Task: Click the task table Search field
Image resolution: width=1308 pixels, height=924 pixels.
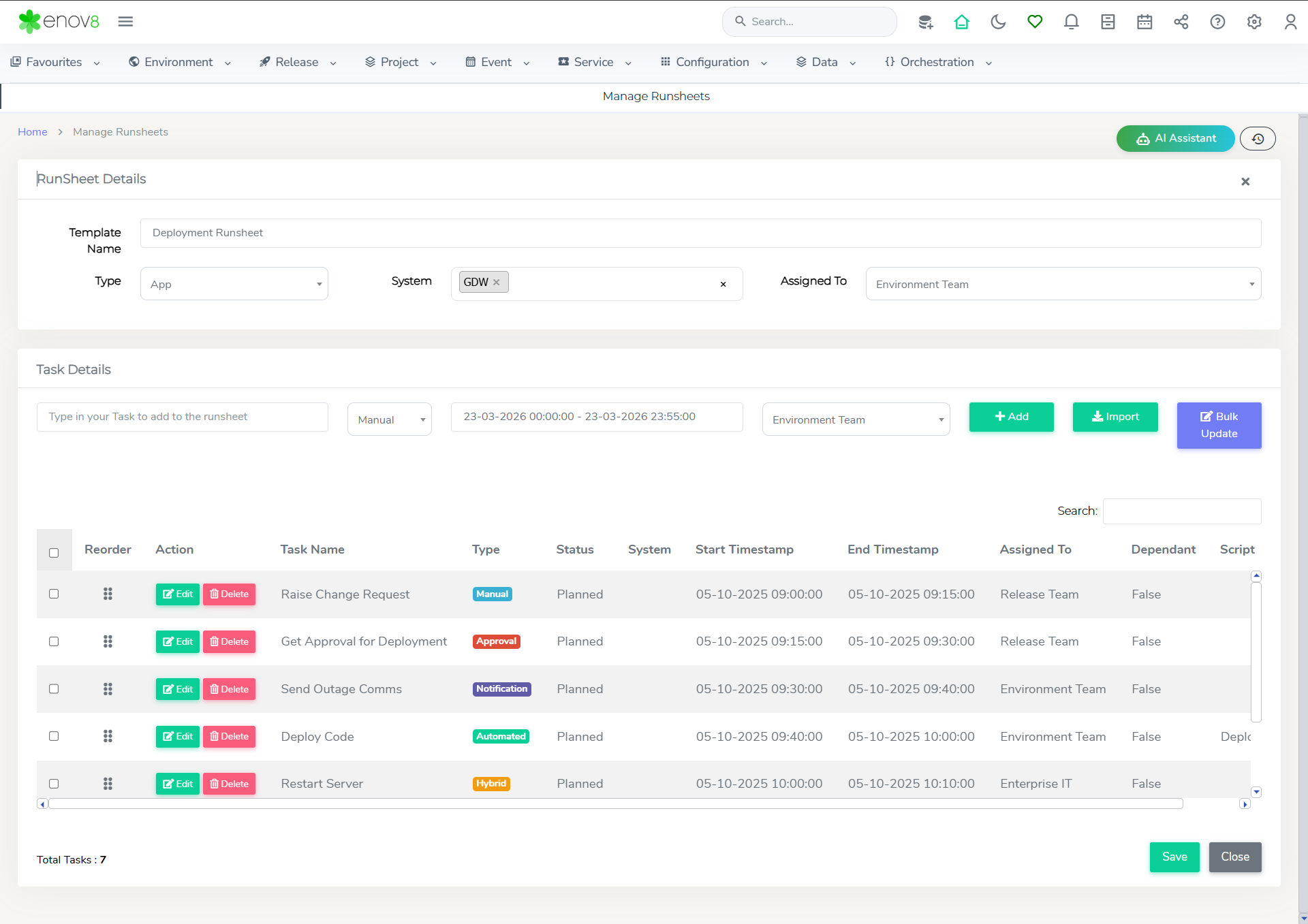Action: (x=1181, y=511)
